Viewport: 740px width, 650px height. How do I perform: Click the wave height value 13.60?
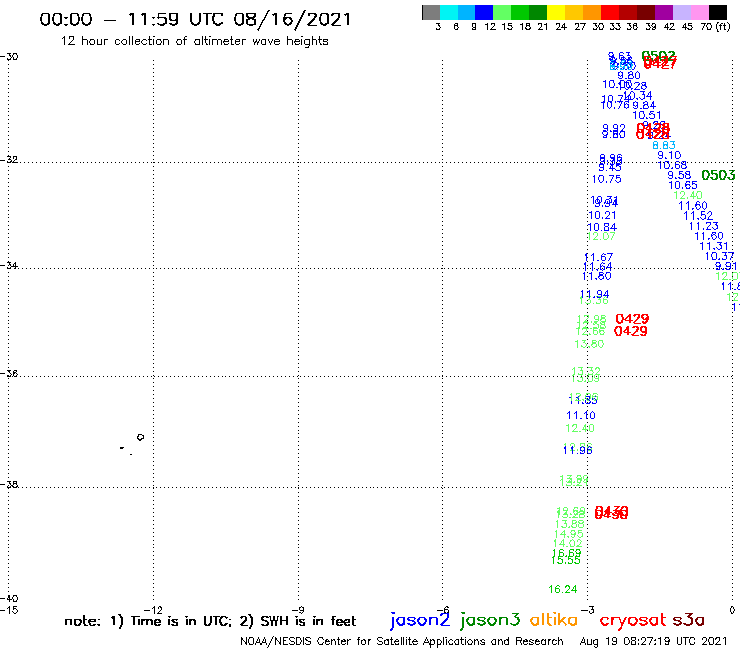[x=589, y=344]
